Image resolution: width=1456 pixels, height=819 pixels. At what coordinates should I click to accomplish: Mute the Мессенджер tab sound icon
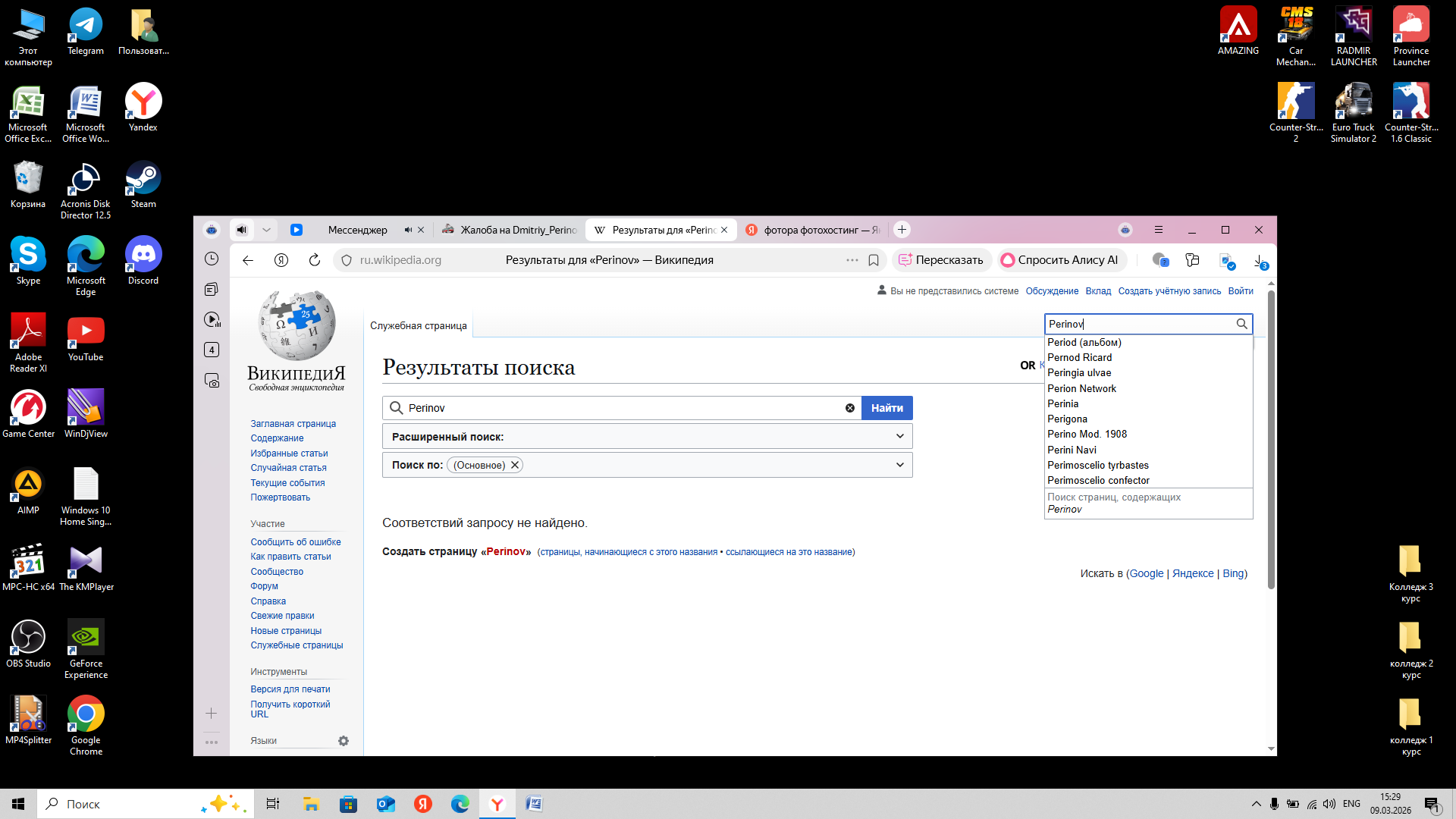[408, 230]
